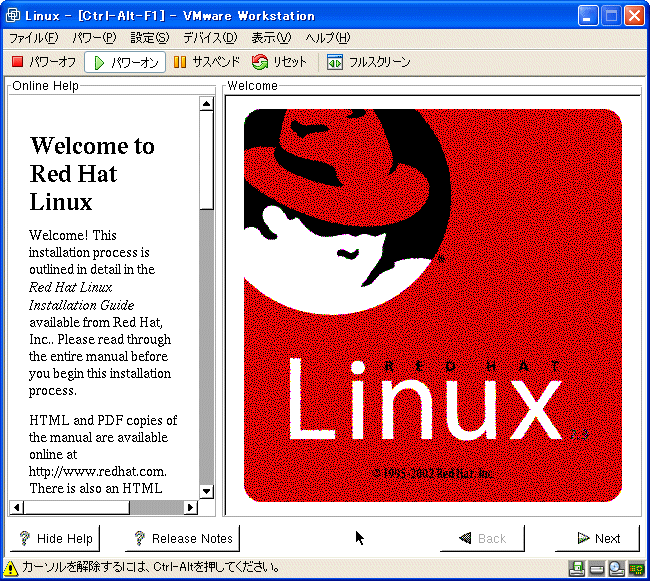This screenshot has width=650, height=581.
Task: Click the up arrow of Online Help scrollbar
Action: [206, 103]
